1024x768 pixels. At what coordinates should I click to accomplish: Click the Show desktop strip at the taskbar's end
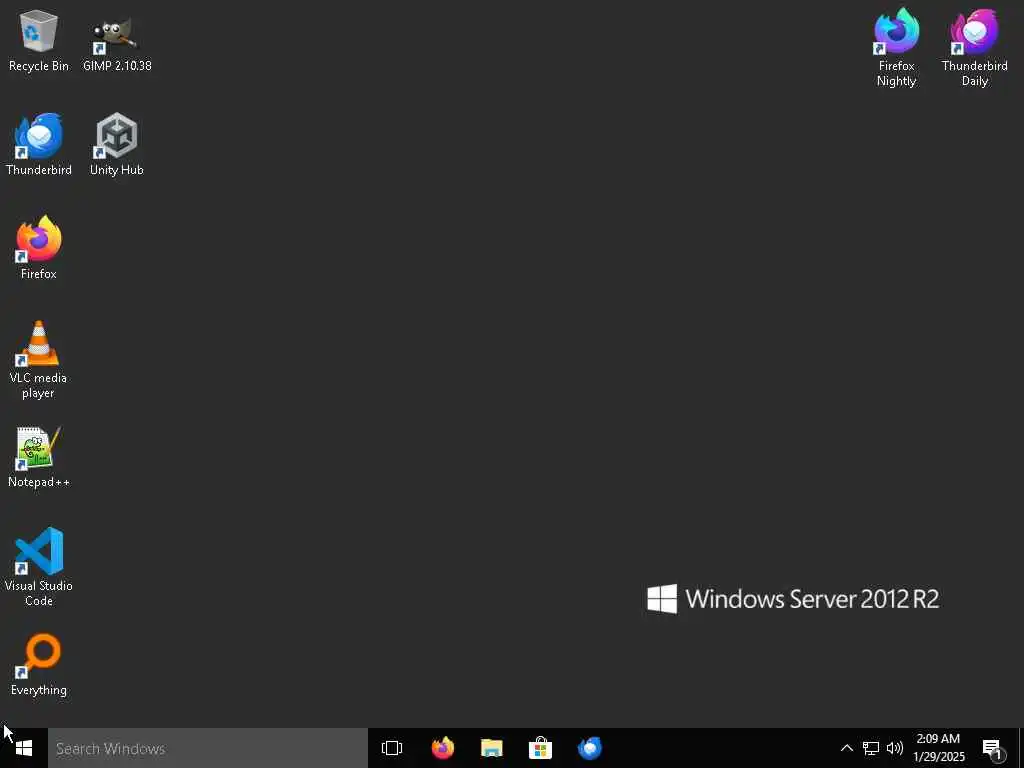1021,748
